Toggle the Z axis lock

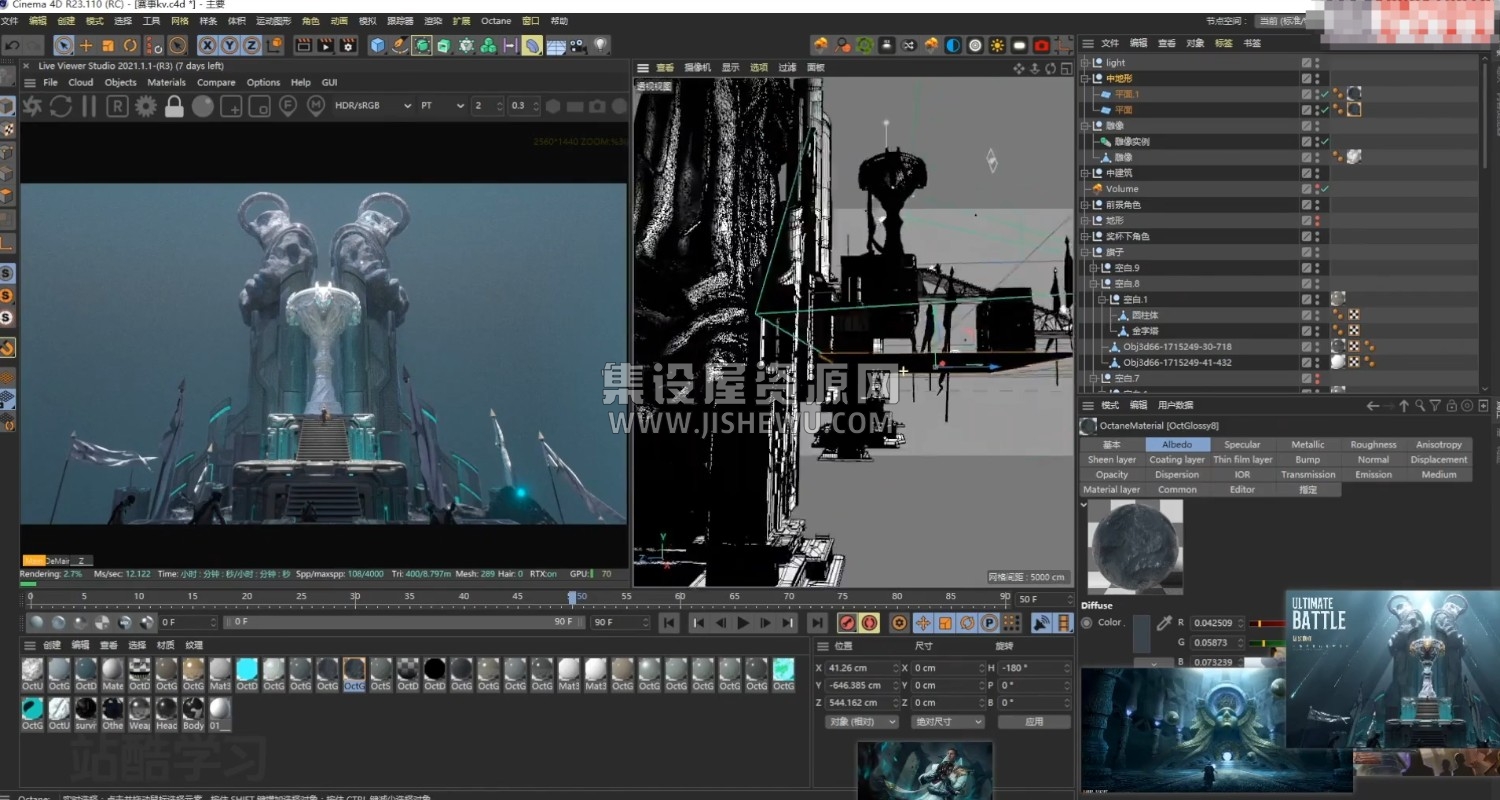pos(251,45)
